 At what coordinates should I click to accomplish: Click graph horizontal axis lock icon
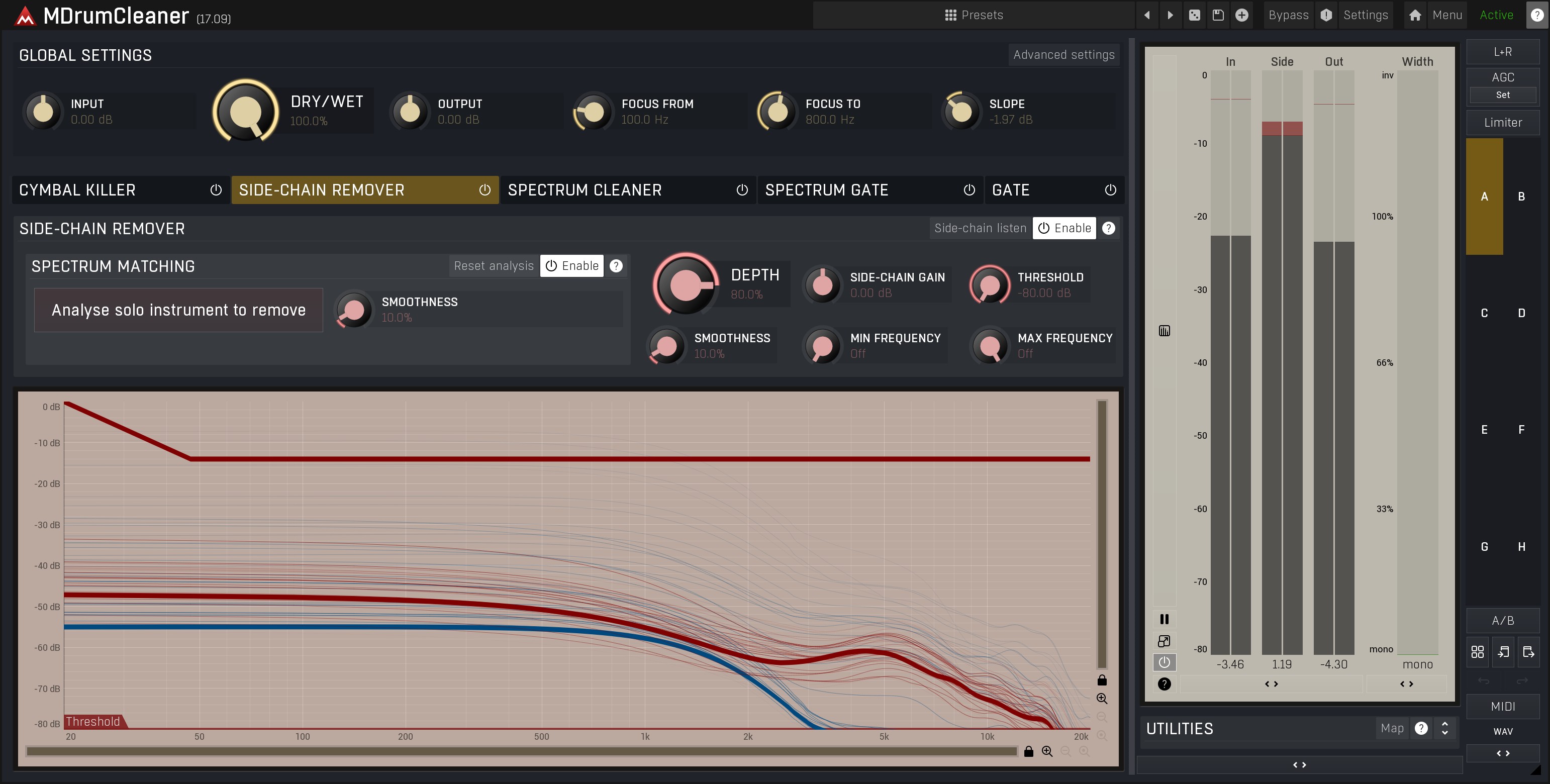click(1028, 751)
